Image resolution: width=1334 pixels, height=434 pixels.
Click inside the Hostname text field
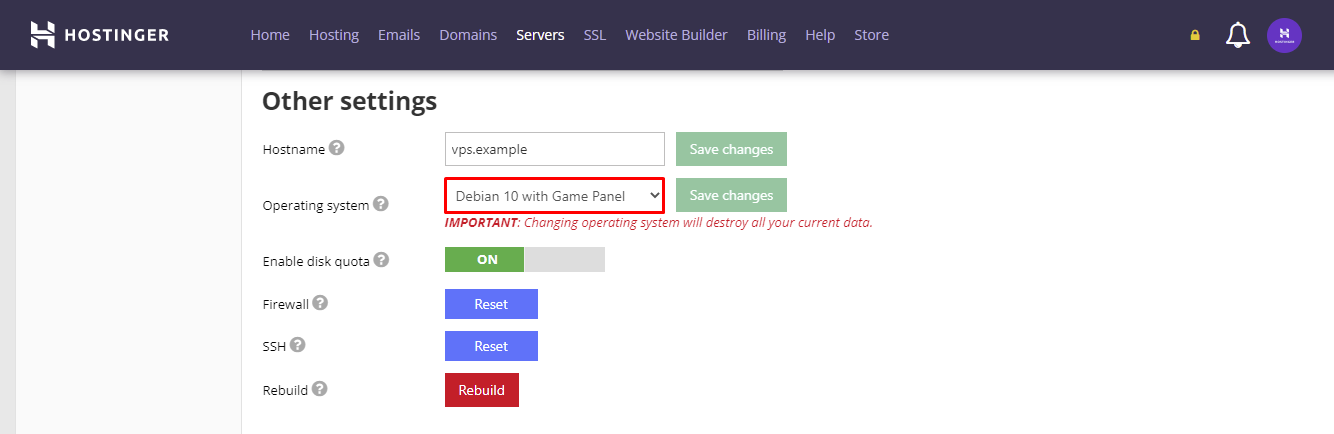(x=554, y=149)
